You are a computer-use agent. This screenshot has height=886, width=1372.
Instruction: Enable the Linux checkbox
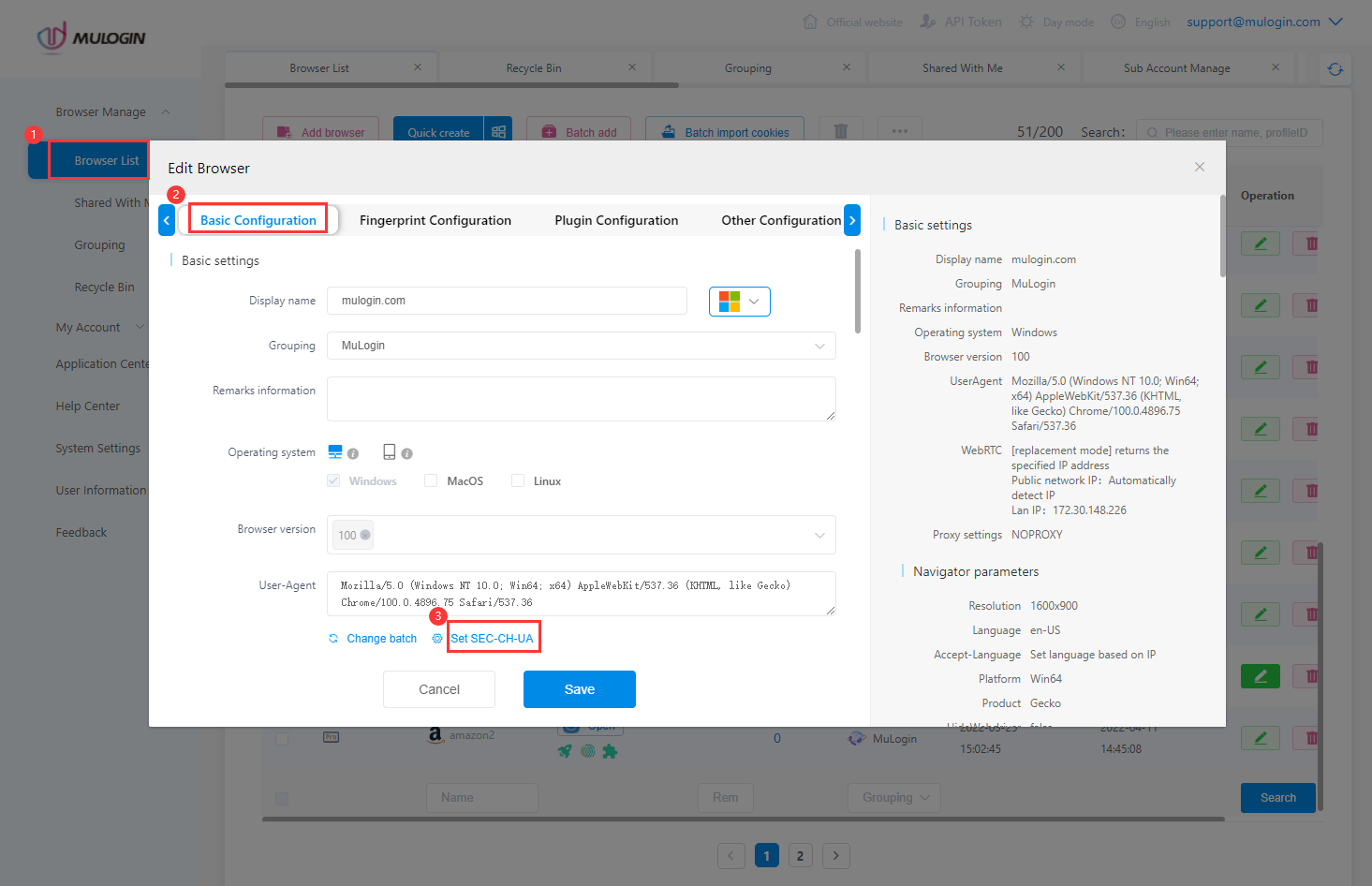517,480
